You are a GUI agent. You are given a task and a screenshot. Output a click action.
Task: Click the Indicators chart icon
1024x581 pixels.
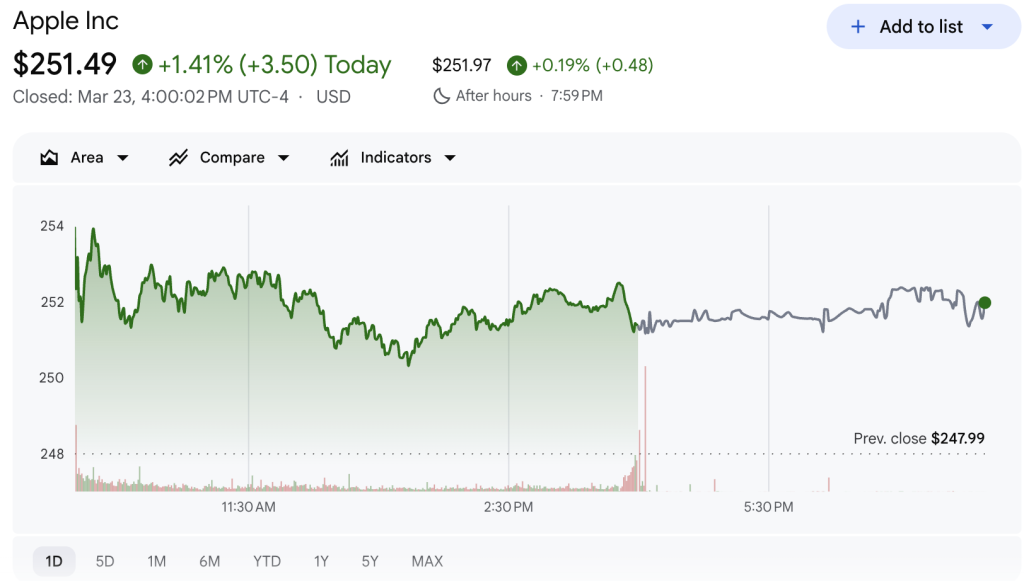340,158
